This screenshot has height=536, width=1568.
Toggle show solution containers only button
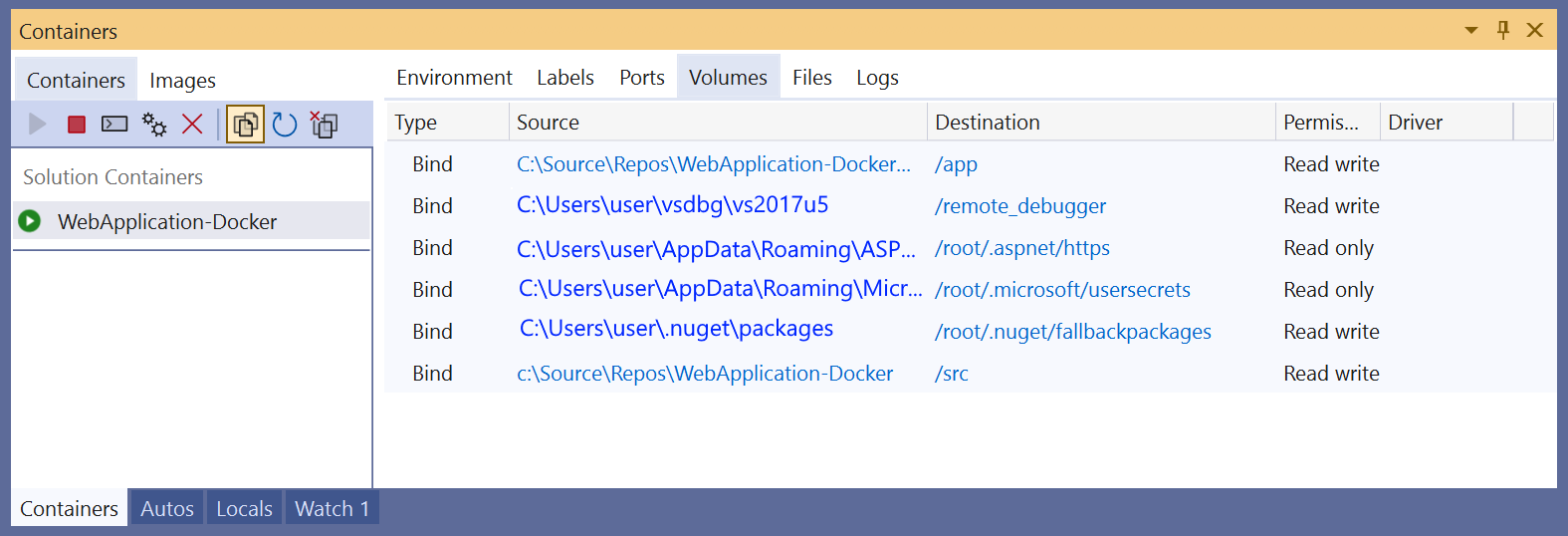[x=245, y=124]
